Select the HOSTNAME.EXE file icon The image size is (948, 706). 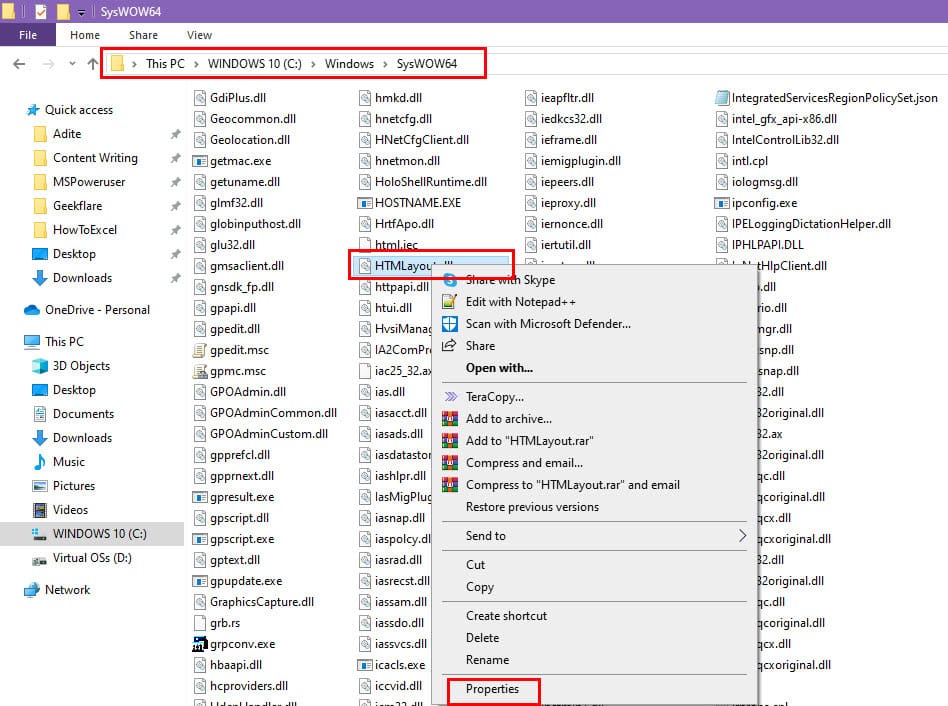(x=365, y=203)
